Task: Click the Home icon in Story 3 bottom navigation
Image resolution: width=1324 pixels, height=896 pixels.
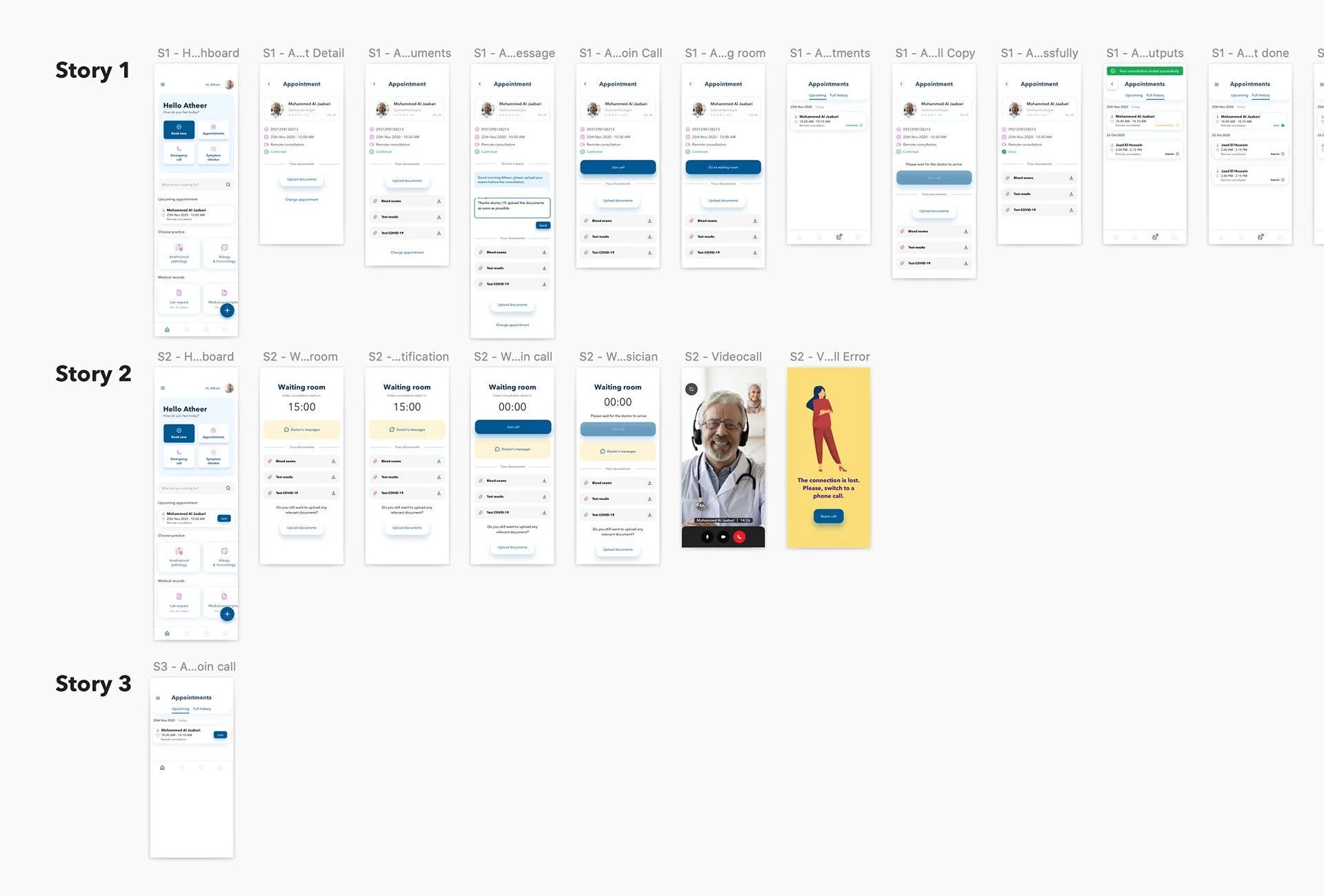Action: (162, 767)
